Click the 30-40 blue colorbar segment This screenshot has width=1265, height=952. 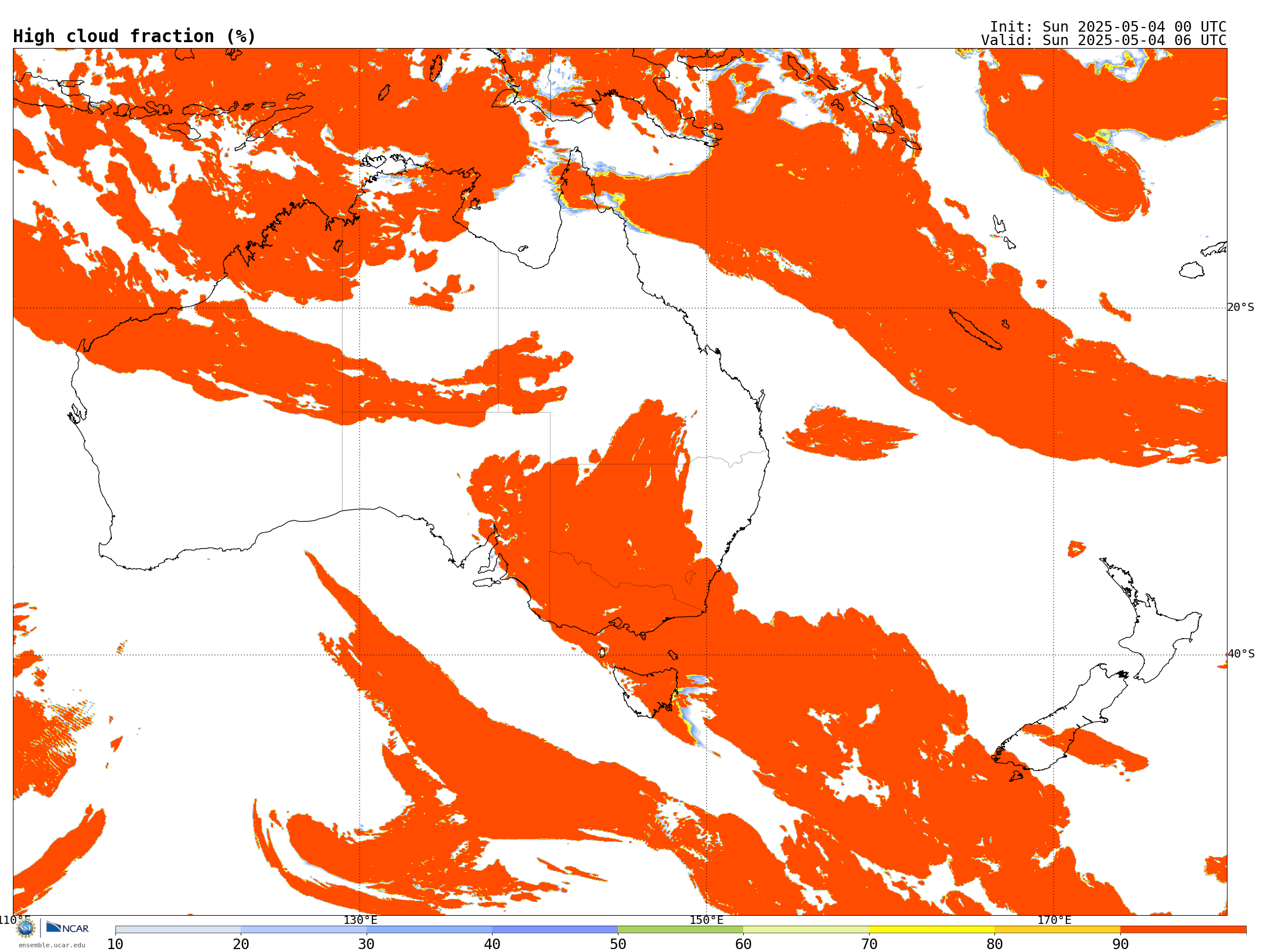pos(429,930)
